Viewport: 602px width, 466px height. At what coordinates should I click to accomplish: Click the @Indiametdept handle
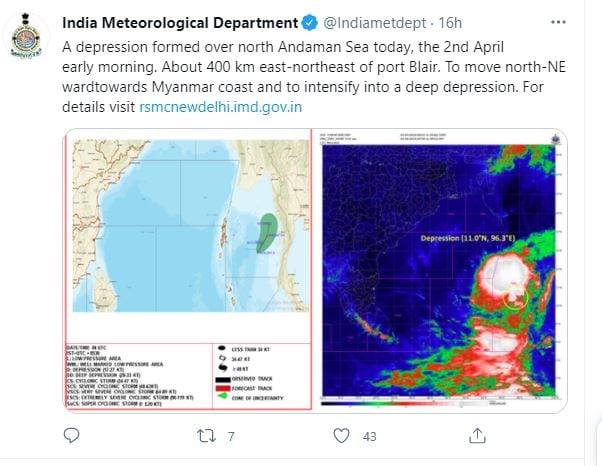pyautogui.click(x=374, y=23)
